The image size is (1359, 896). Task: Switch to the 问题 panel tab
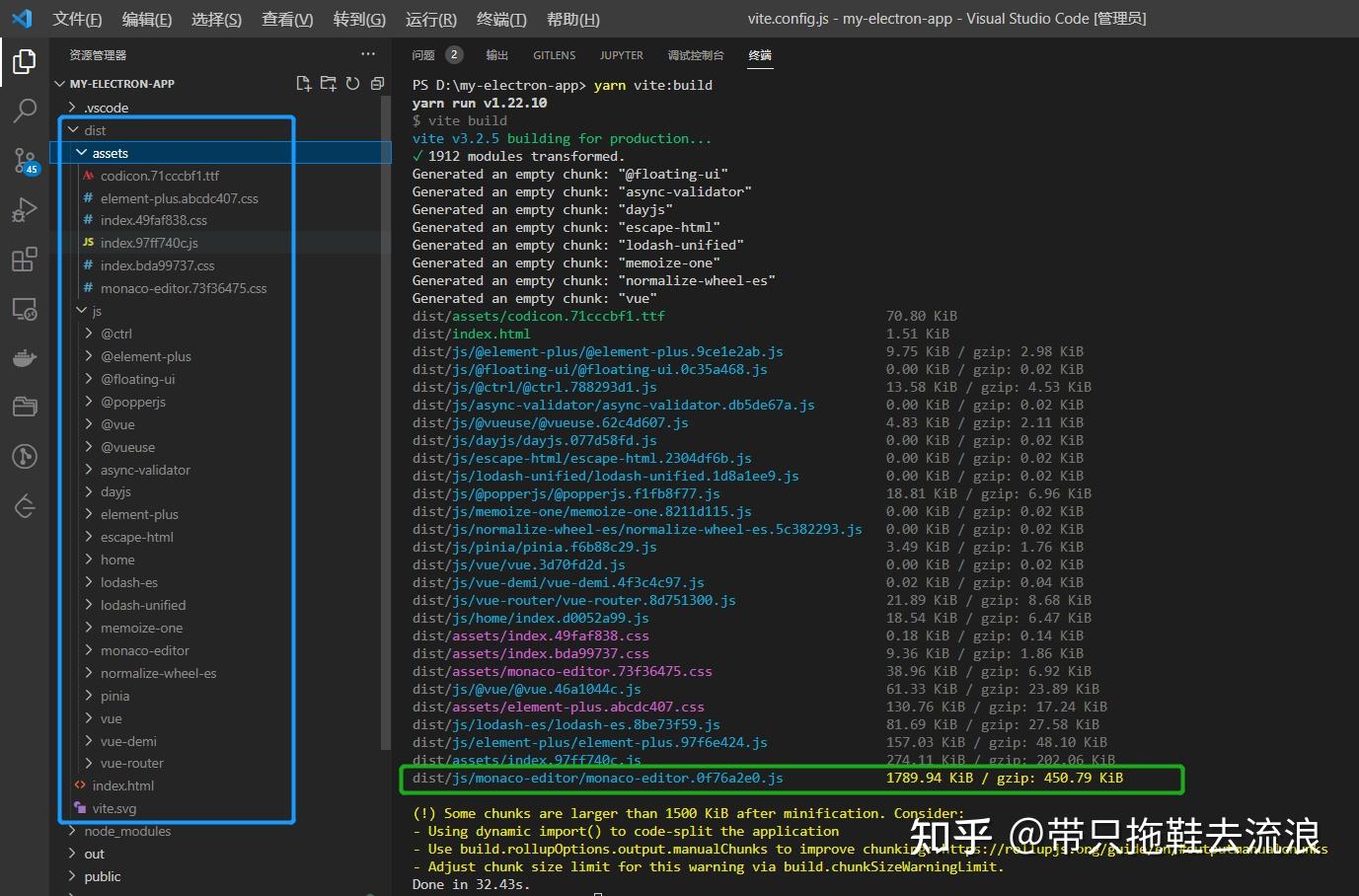[x=423, y=55]
